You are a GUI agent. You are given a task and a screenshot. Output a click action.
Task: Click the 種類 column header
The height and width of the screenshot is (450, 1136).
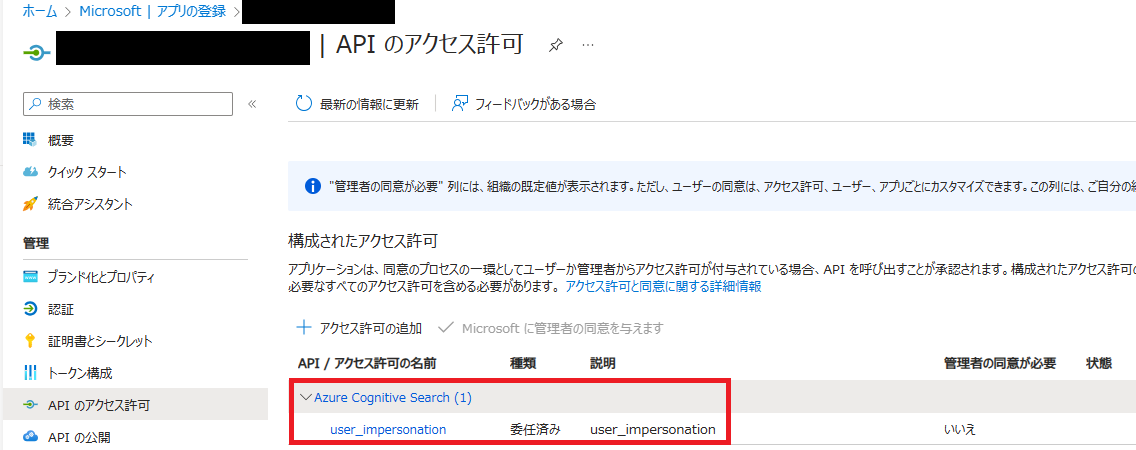pos(522,363)
